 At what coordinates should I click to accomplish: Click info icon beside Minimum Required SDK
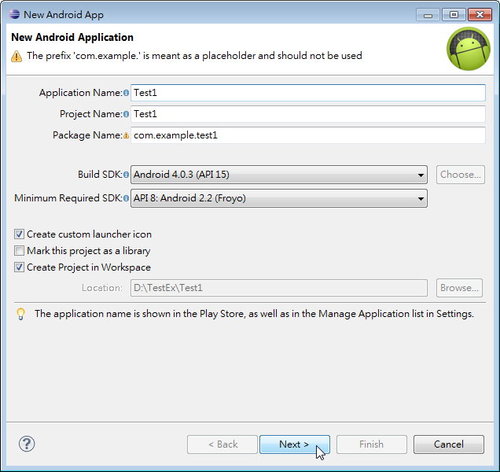[x=126, y=198]
